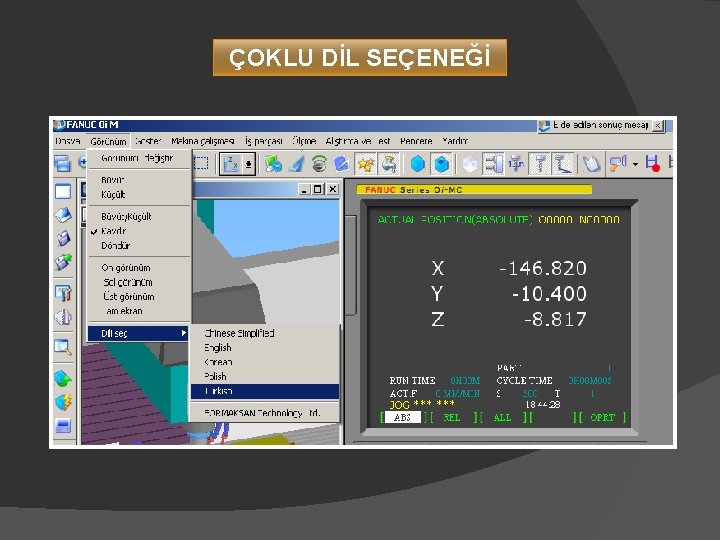Click the hammer and tools sidebar icon

pos(63,292)
